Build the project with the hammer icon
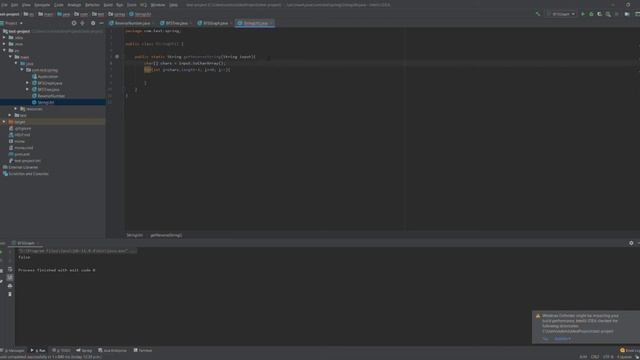This screenshot has width=640, height=360. pyautogui.click(x=538, y=14)
